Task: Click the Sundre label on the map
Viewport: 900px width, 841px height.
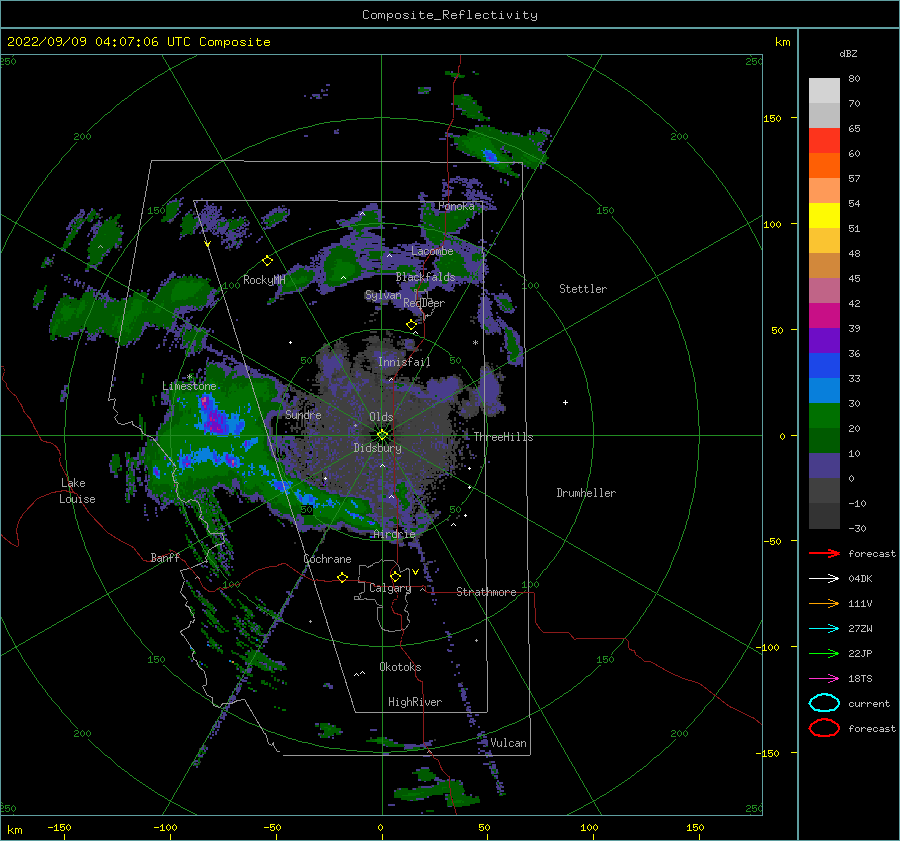Action: click(x=303, y=414)
